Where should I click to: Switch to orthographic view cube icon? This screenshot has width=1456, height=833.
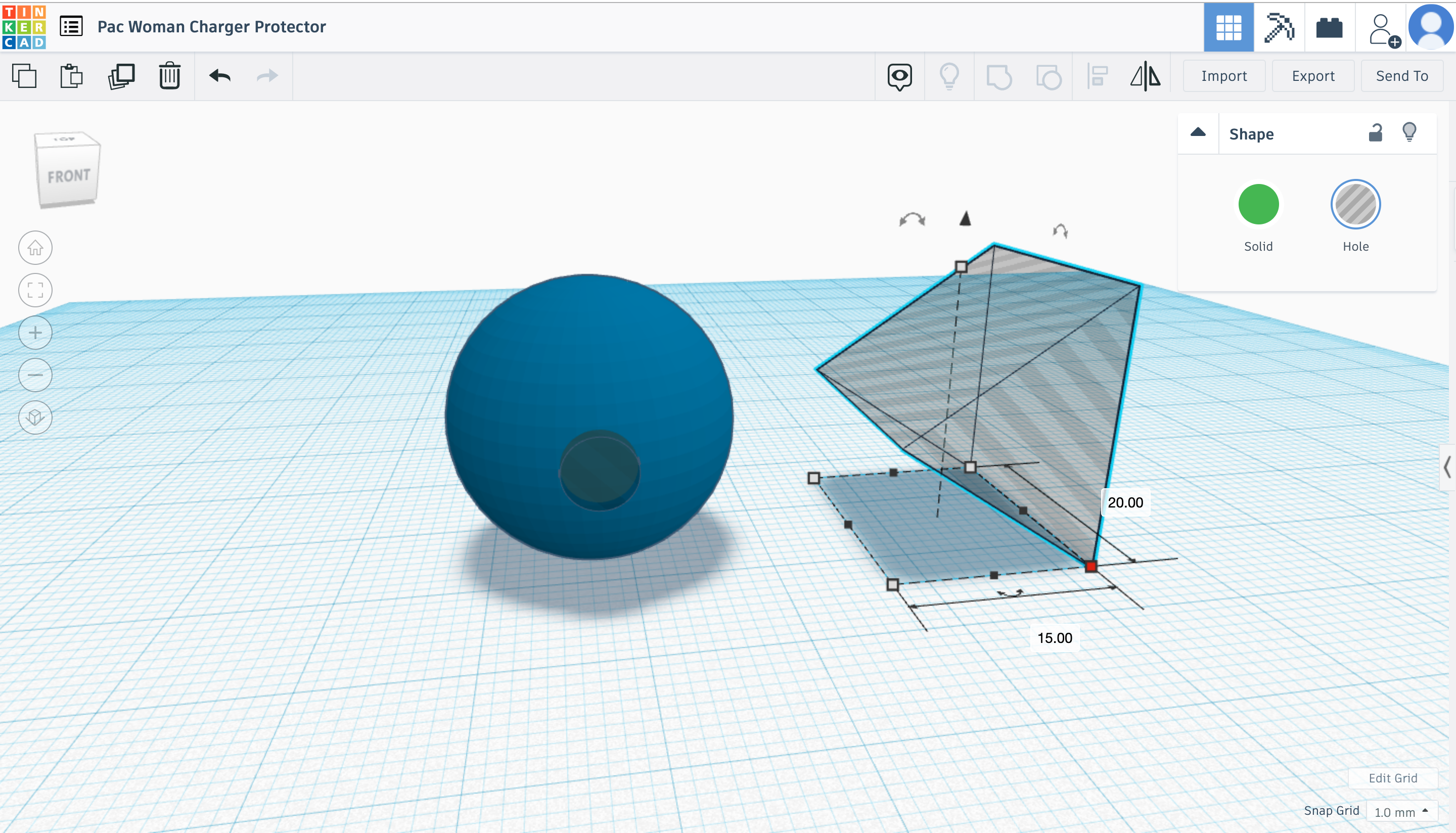(x=35, y=417)
